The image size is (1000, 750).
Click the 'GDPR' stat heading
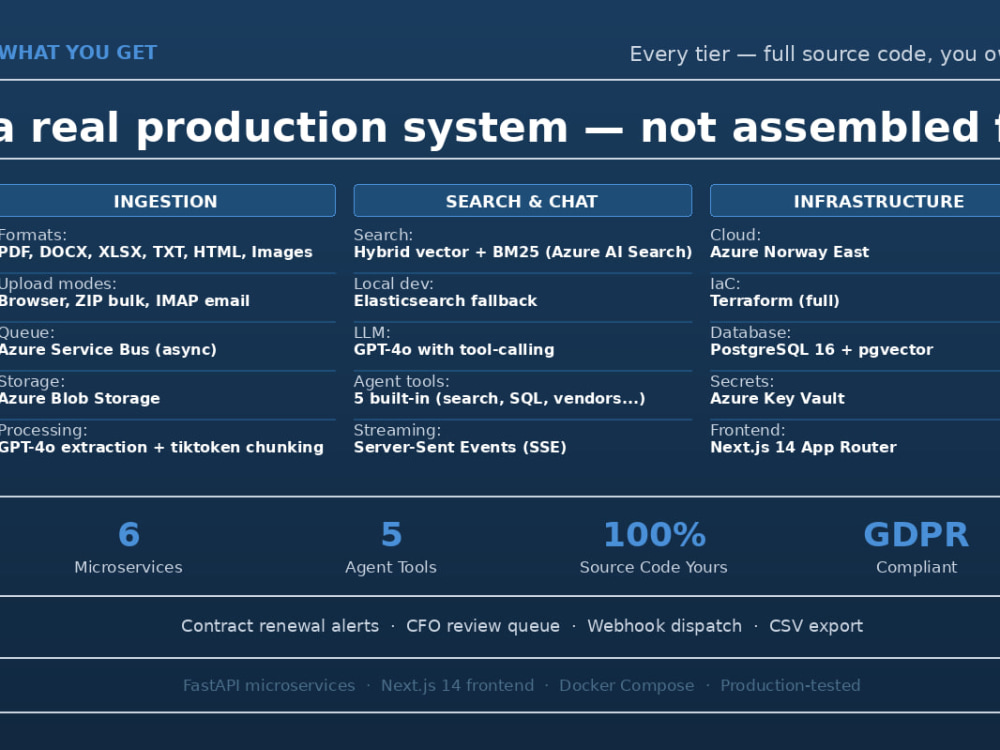point(916,534)
